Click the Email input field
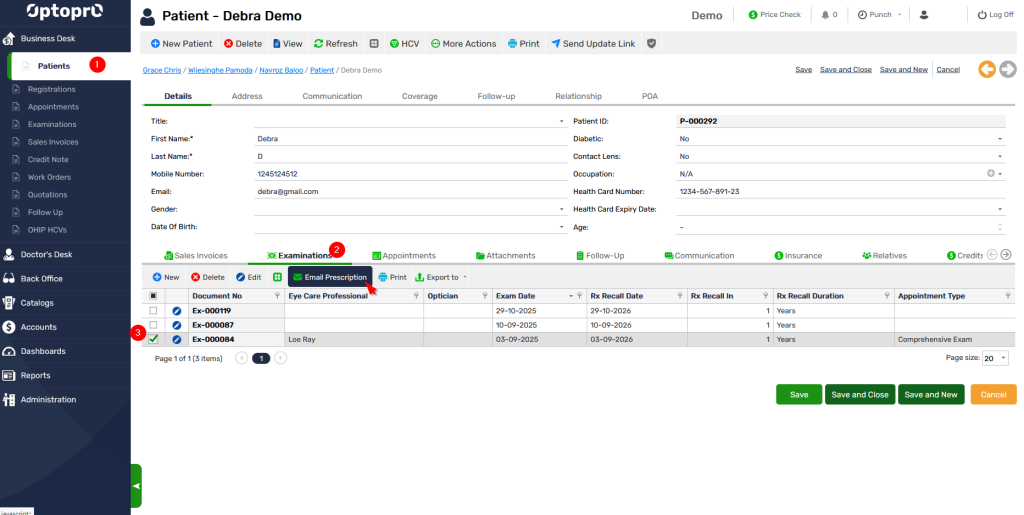This screenshot has width=1024, height=515. tap(410, 191)
